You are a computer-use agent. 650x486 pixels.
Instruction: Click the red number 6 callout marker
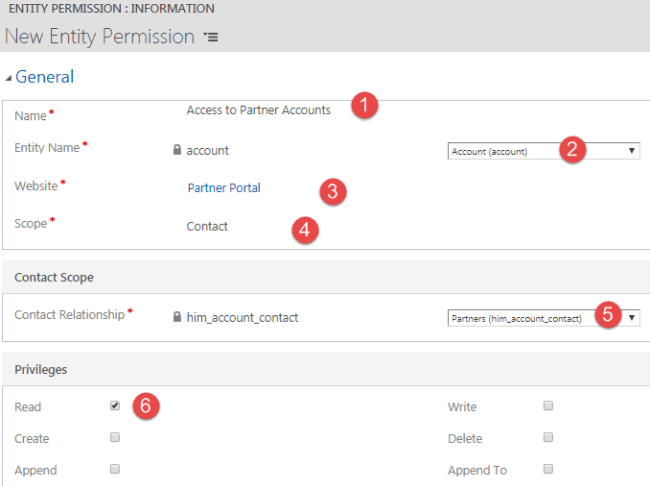pos(146,407)
